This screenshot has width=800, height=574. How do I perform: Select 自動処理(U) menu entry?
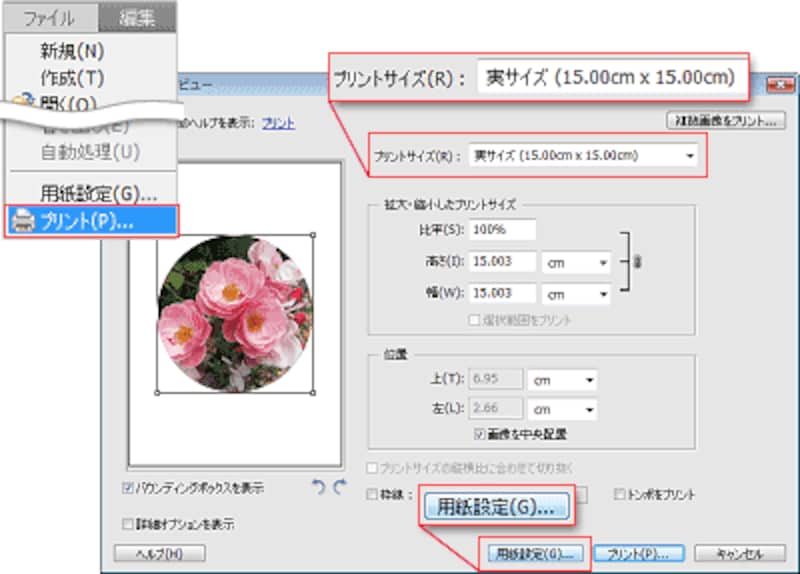(x=90, y=152)
